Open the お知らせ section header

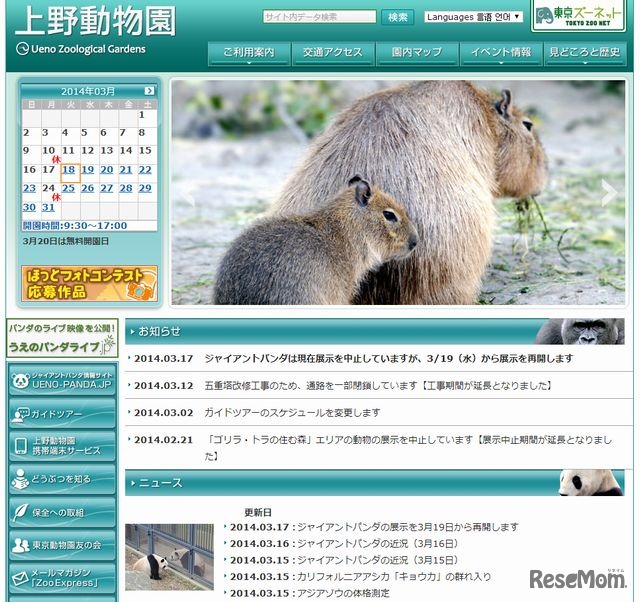[x=375, y=331]
